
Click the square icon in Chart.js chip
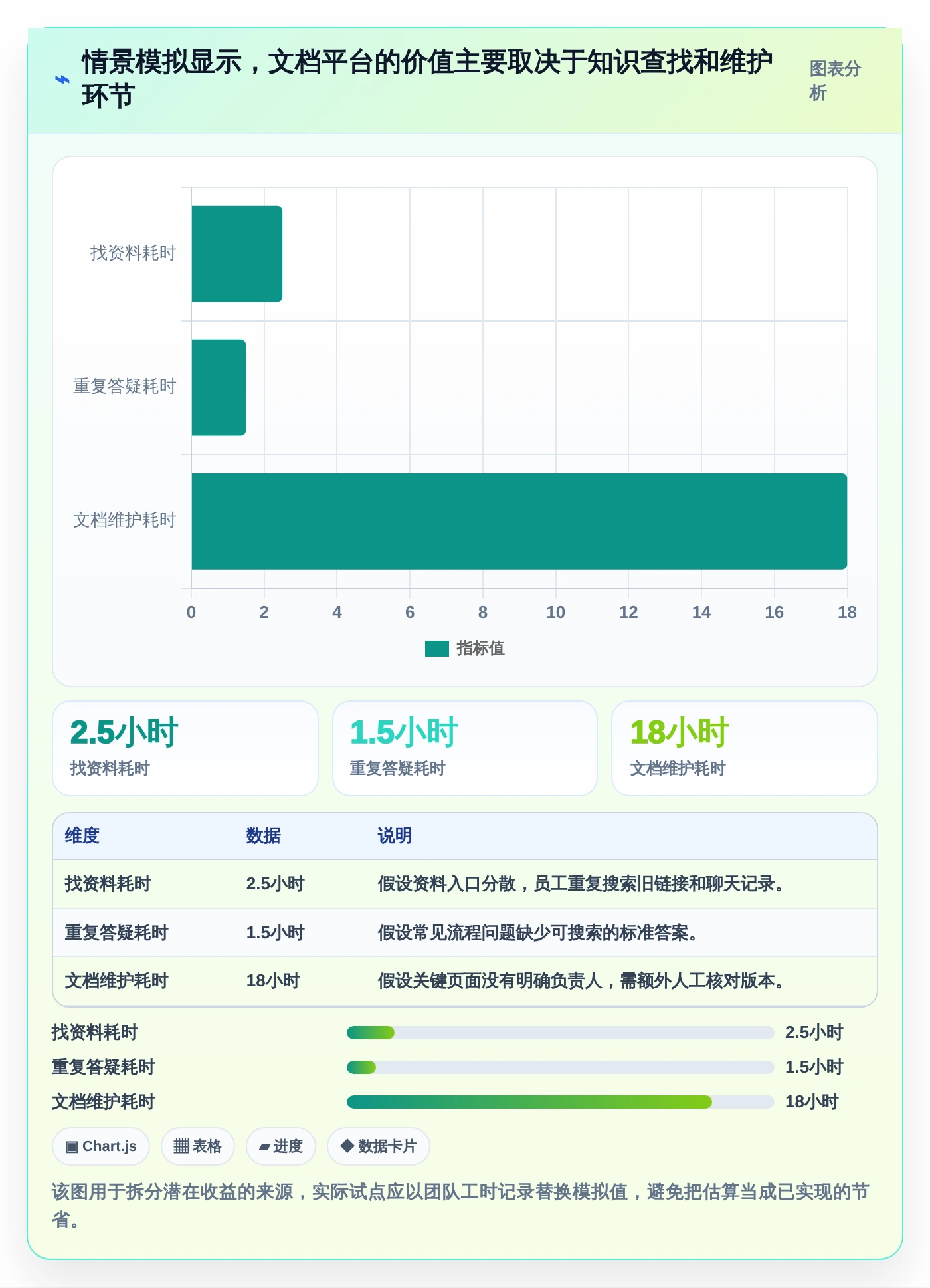pyautogui.click(x=72, y=1147)
